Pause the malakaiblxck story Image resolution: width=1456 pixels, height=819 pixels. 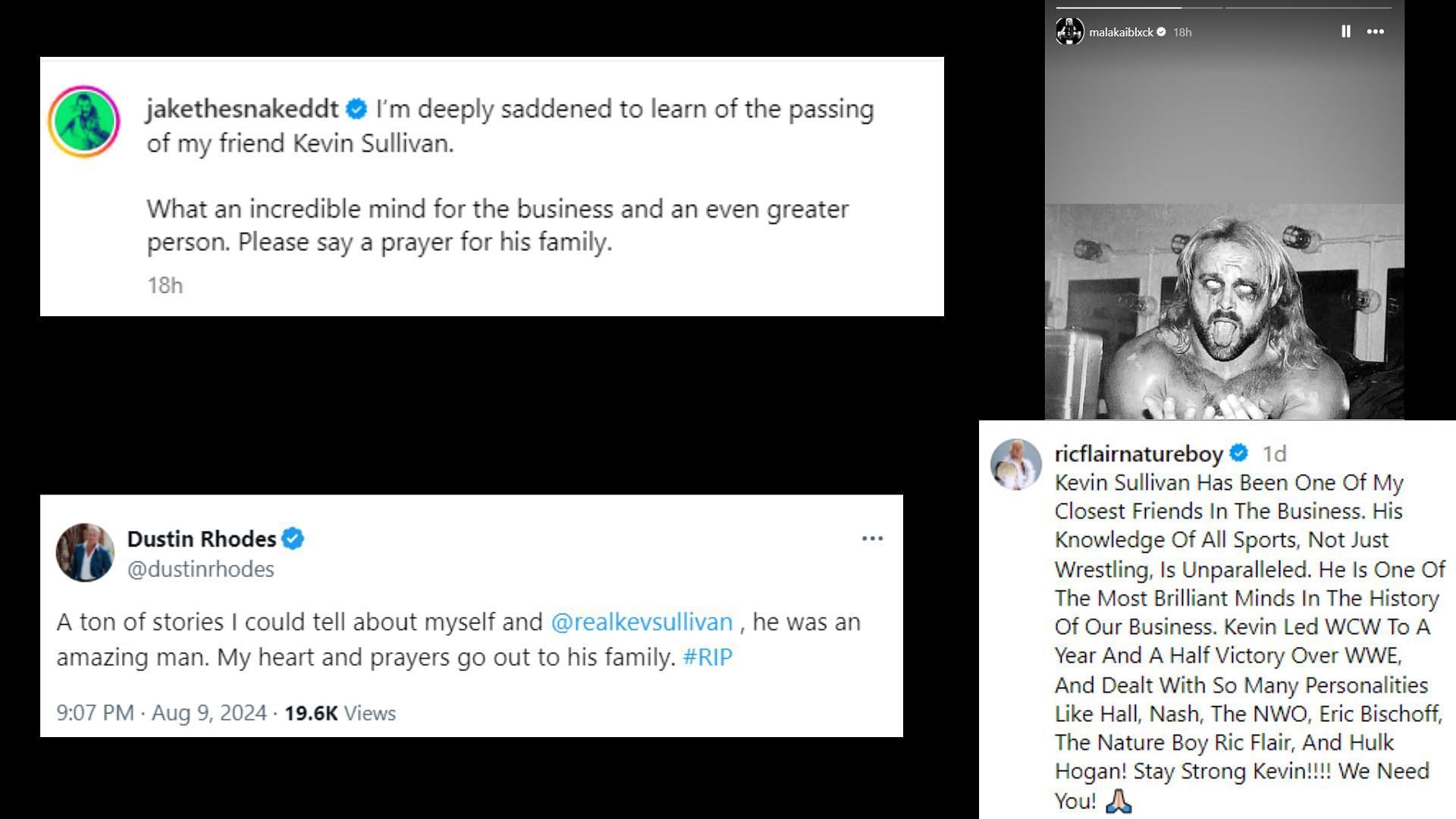tap(1345, 32)
